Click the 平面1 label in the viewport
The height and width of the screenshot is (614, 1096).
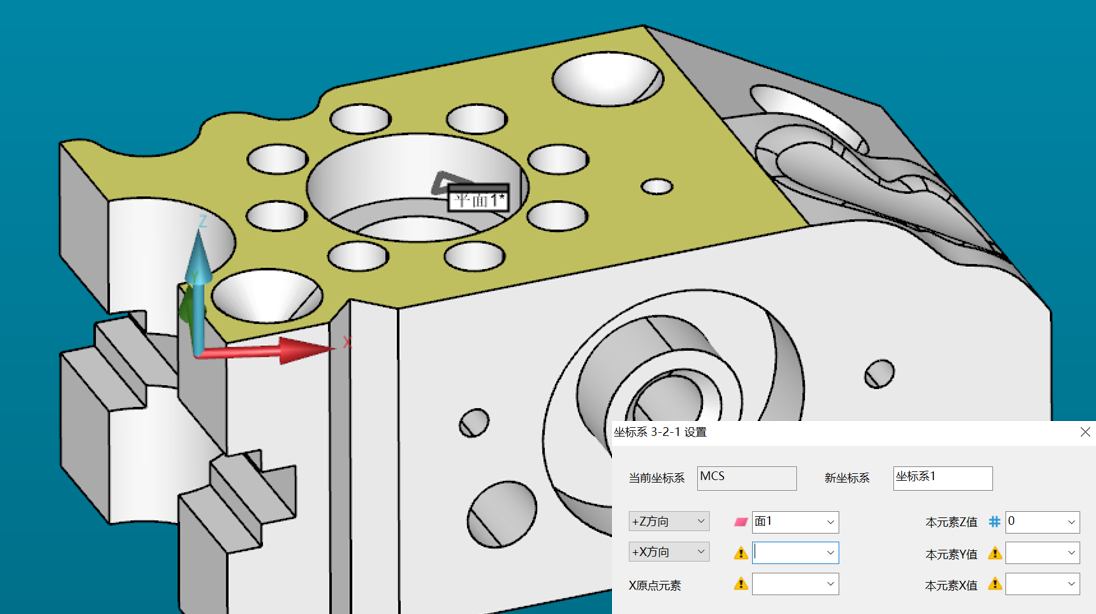tap(478, 199)
